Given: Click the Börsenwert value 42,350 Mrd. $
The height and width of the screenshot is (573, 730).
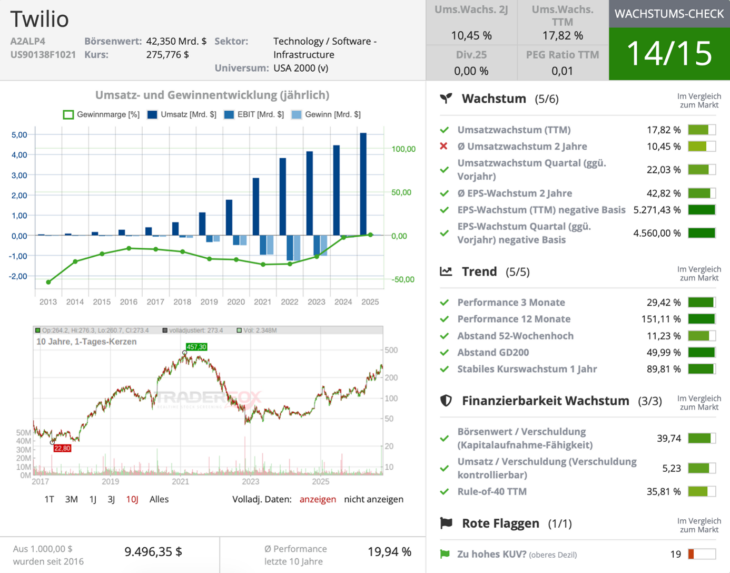Looking at the screenshot, I should tap(176, 41).
